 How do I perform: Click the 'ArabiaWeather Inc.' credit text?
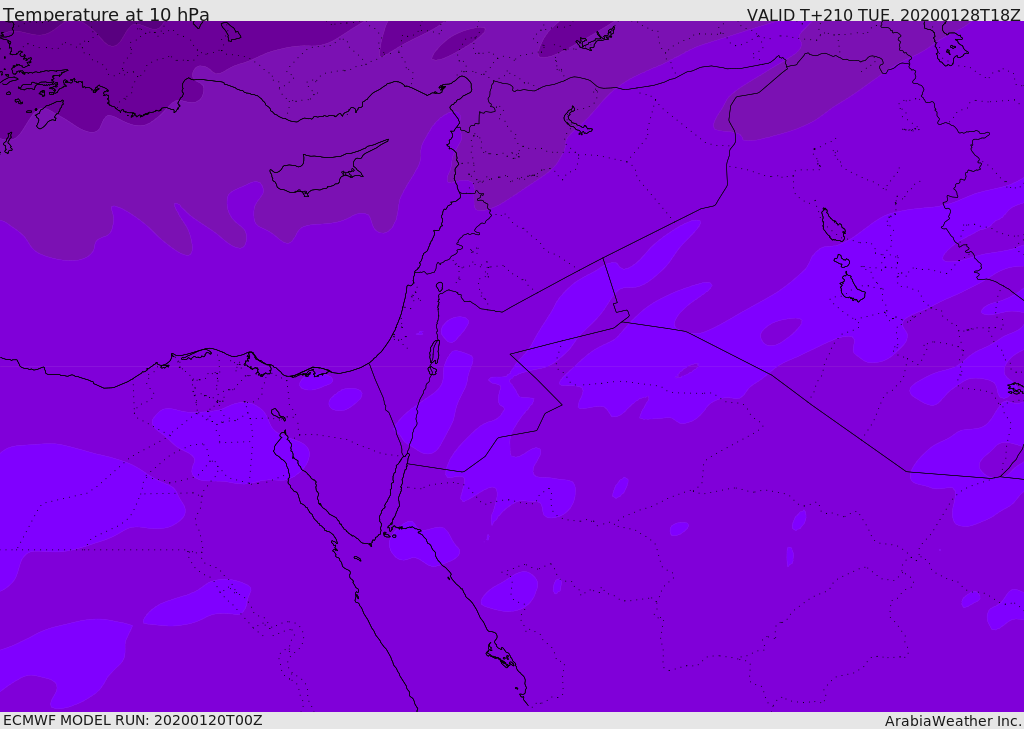click(953, 721)
